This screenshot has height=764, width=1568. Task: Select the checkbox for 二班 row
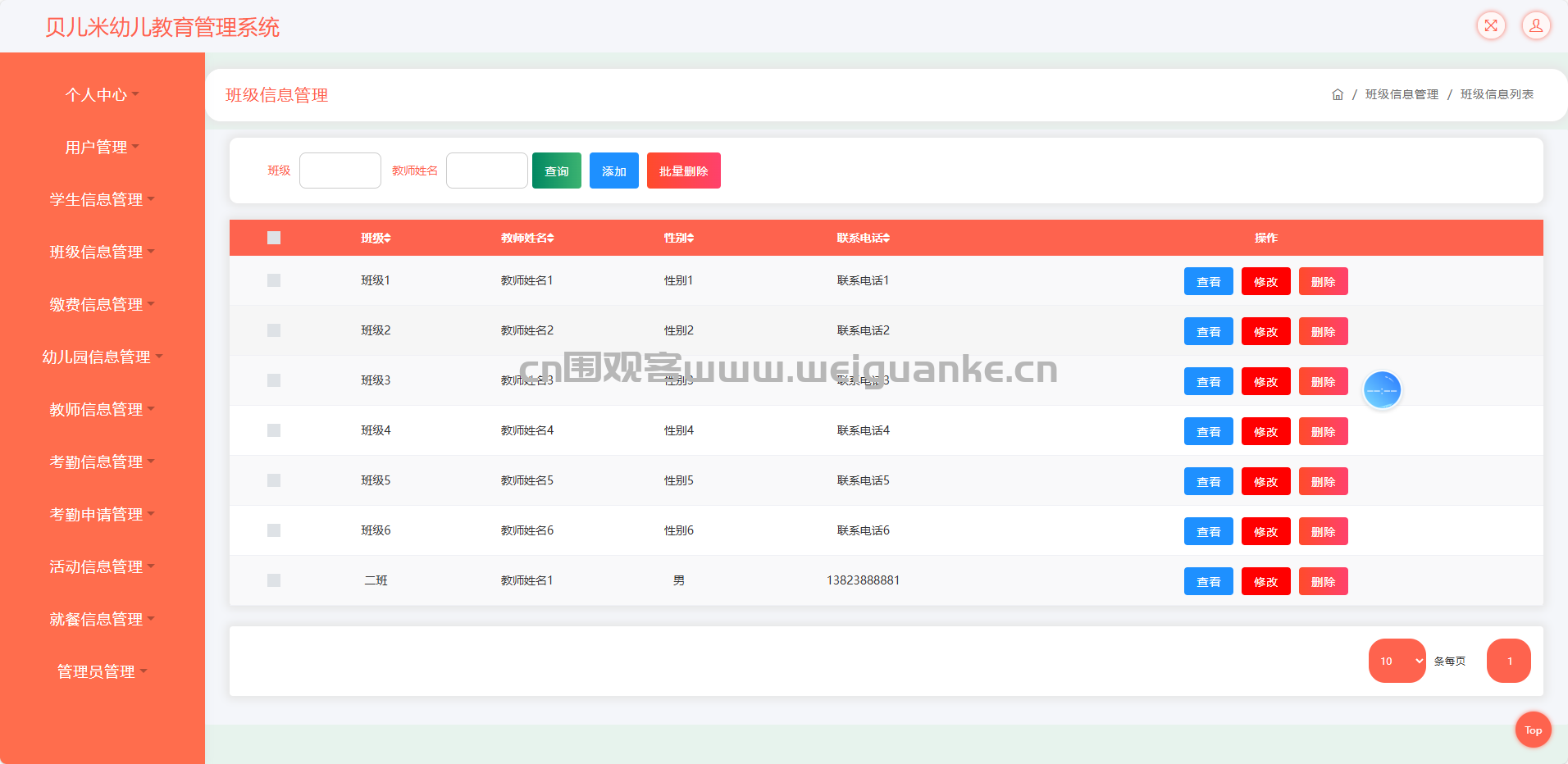coord(274,580)
